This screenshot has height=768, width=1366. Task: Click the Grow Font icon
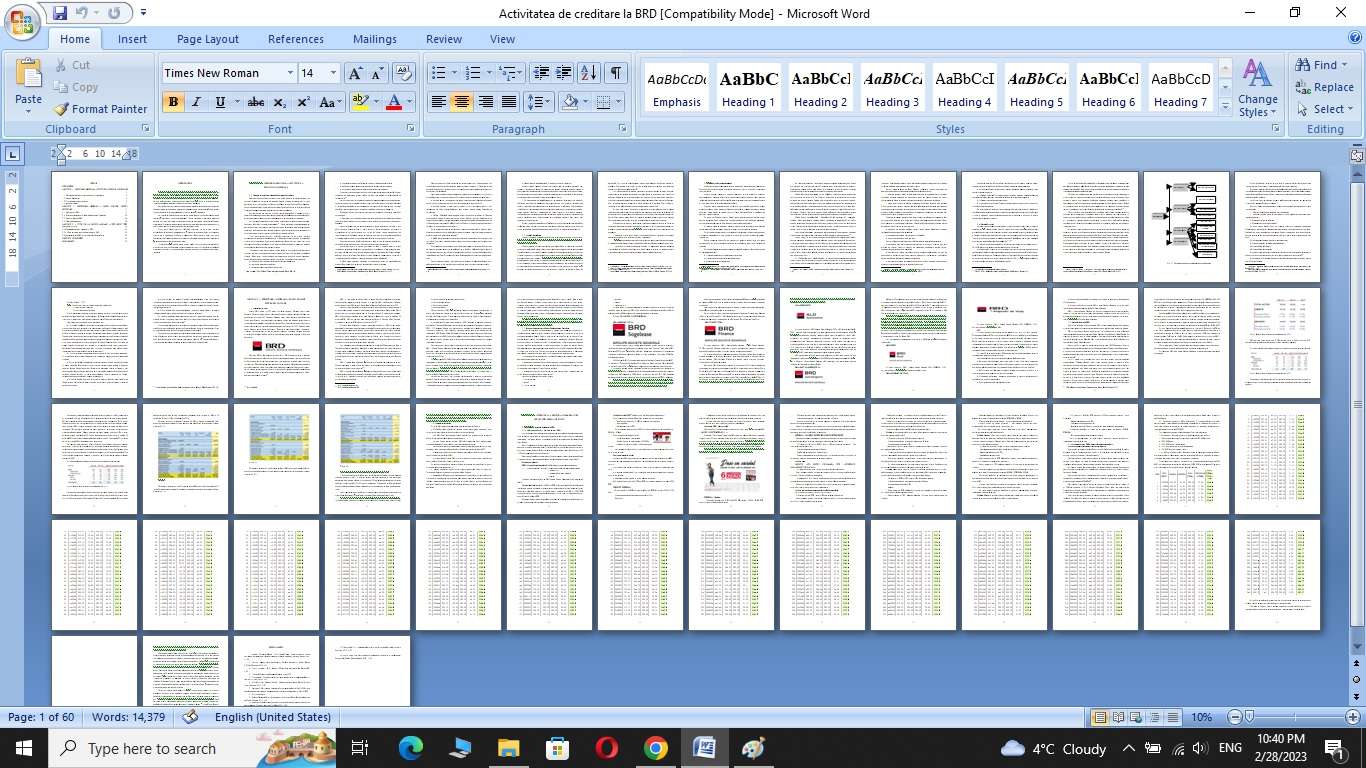[x=355, y=73]
